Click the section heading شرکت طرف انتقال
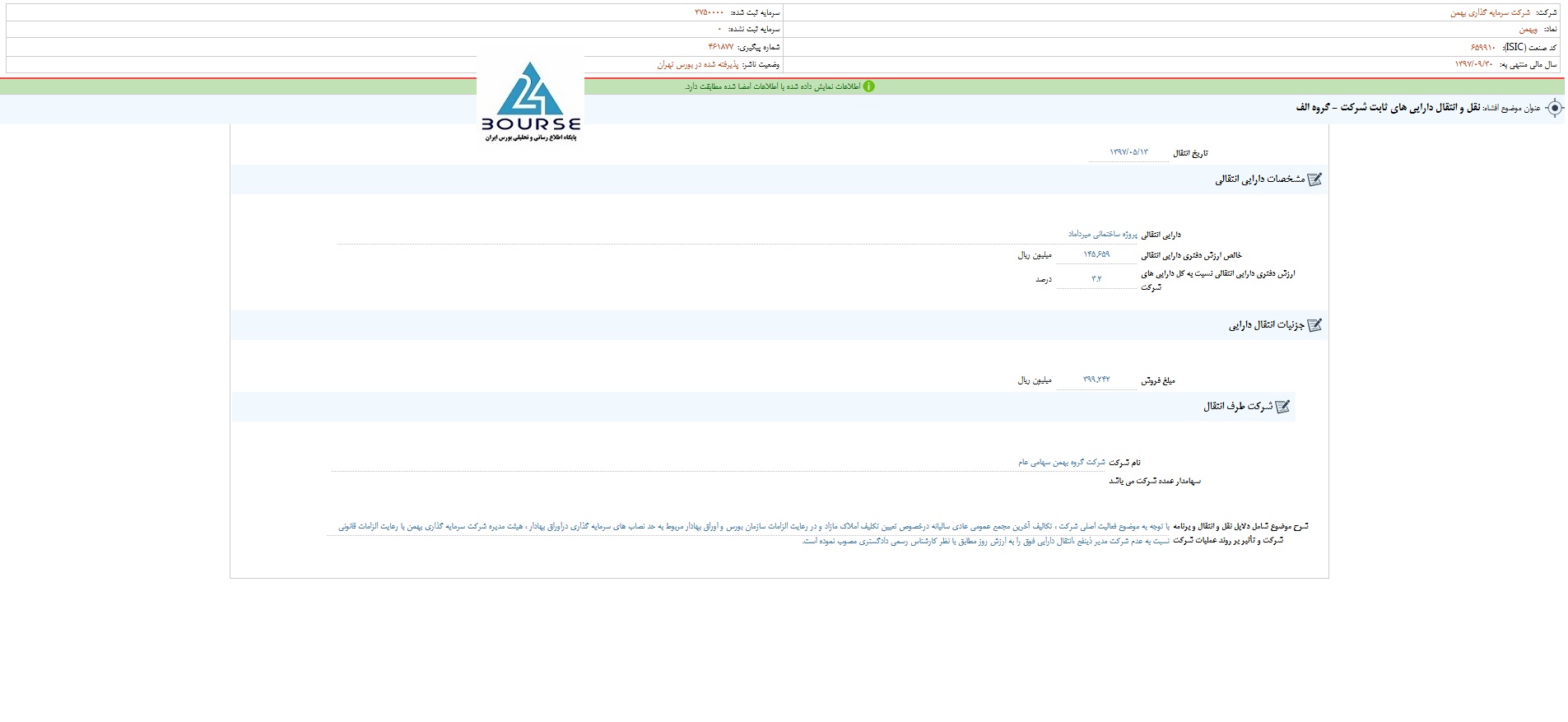Screen dimensions: 1568x722 (x=1238, y=407)
